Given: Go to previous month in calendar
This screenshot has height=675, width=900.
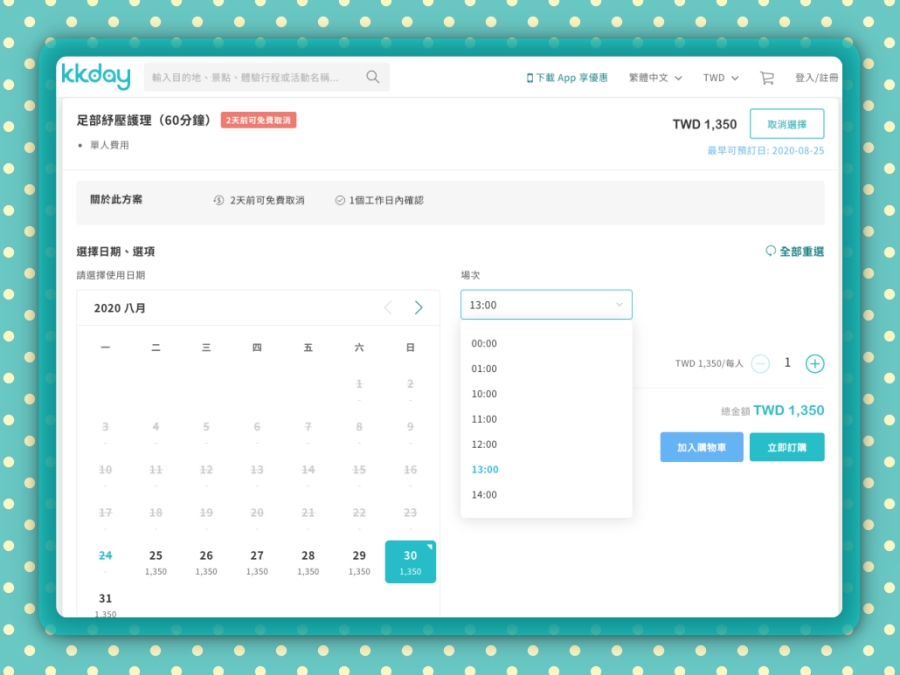Looking at the screenshot, I should coord(388,308).
